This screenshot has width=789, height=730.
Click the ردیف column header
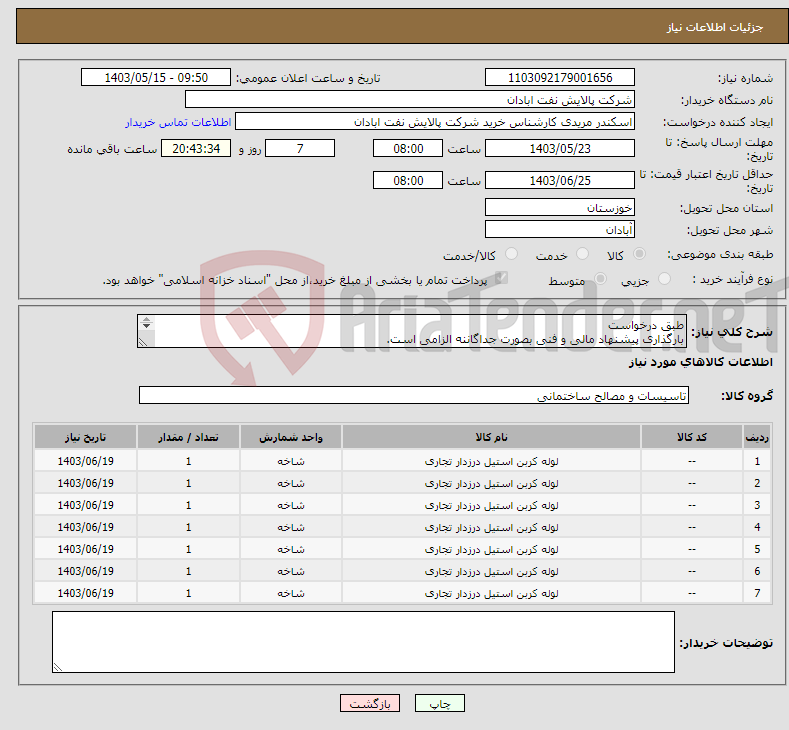tap(757, 437)
